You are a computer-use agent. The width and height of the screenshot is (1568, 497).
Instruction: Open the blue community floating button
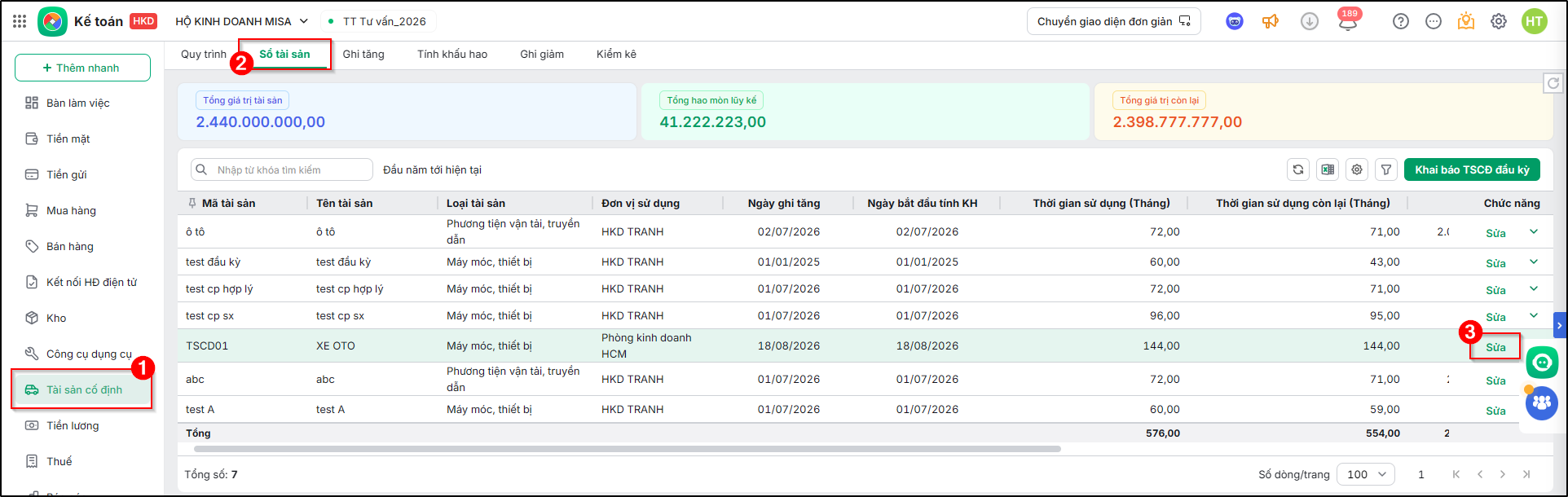pos(1542,402)
